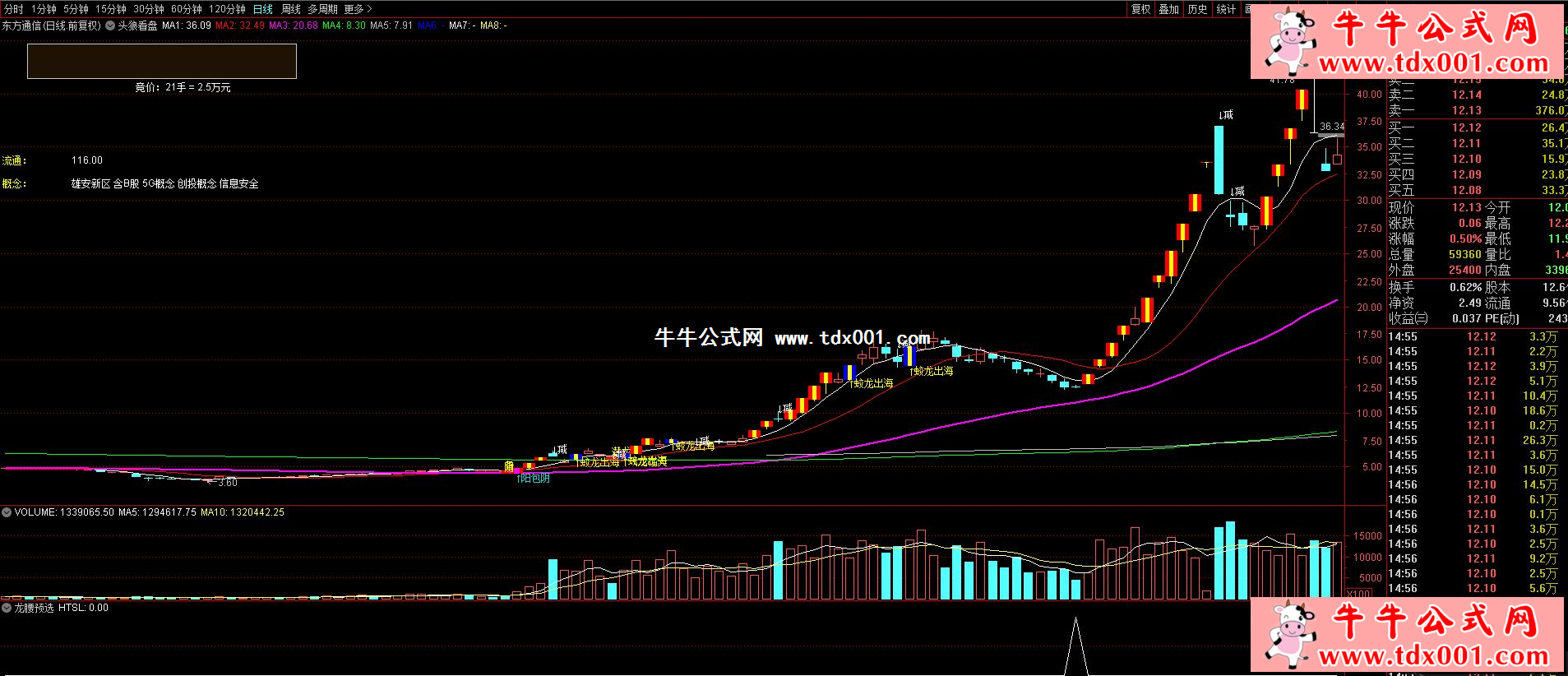Click the dark empty box above 竞价
This screenshot has height=676, width=1568.
click(162, 61)
